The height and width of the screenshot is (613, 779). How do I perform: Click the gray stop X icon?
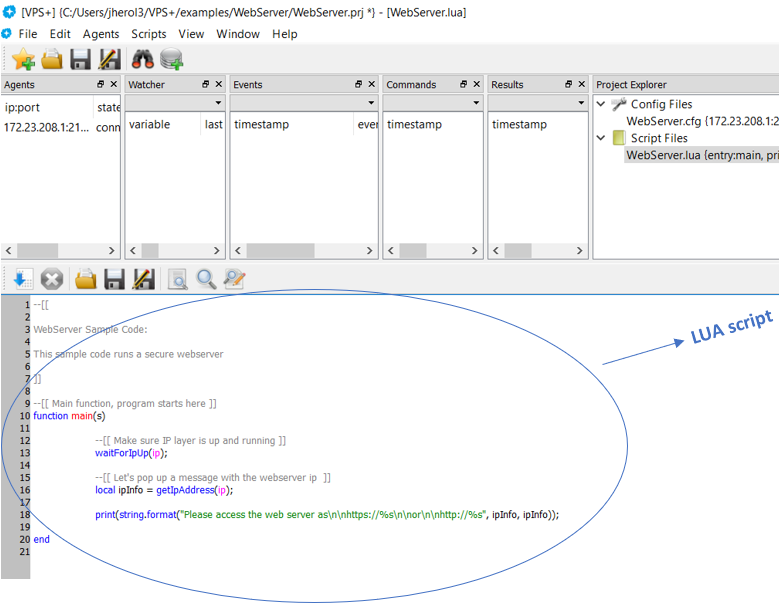[52, 279]
